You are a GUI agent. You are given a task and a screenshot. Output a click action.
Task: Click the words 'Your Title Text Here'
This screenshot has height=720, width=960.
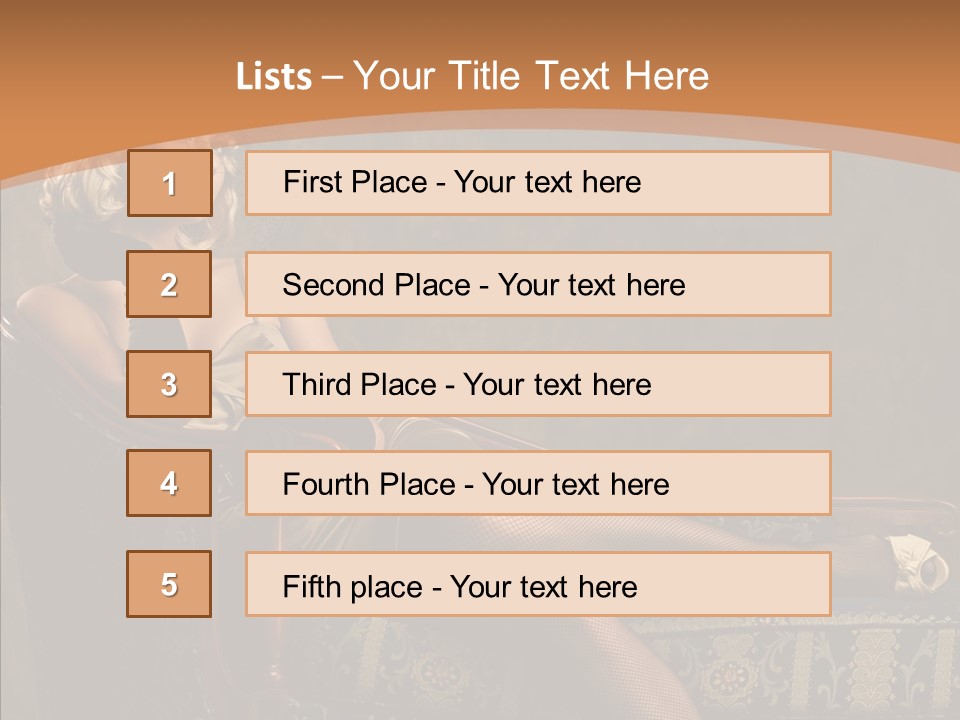tap(531, 76)
